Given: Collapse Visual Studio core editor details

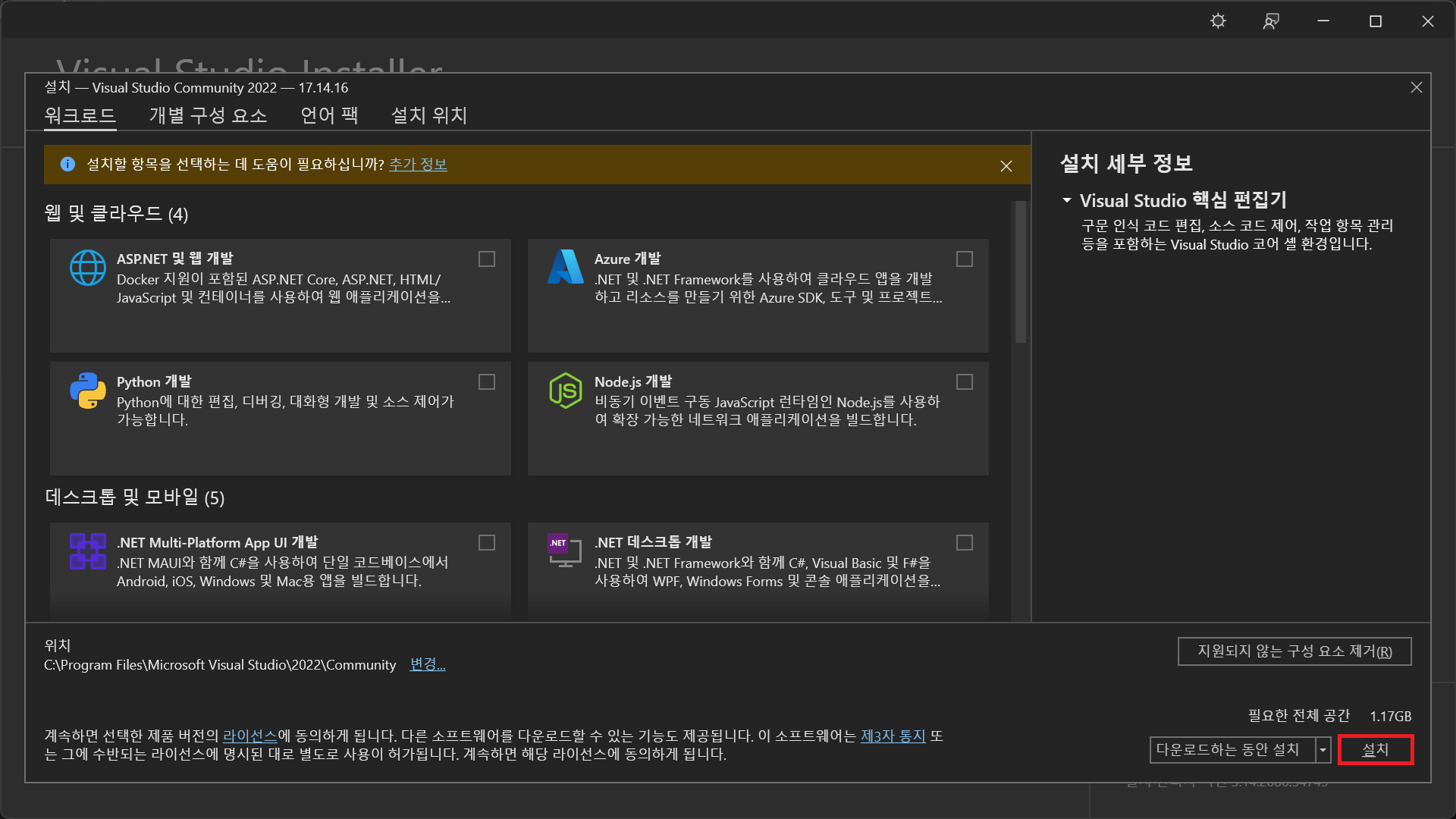Looking at the screenshot, I should [x=1067, y=201].
